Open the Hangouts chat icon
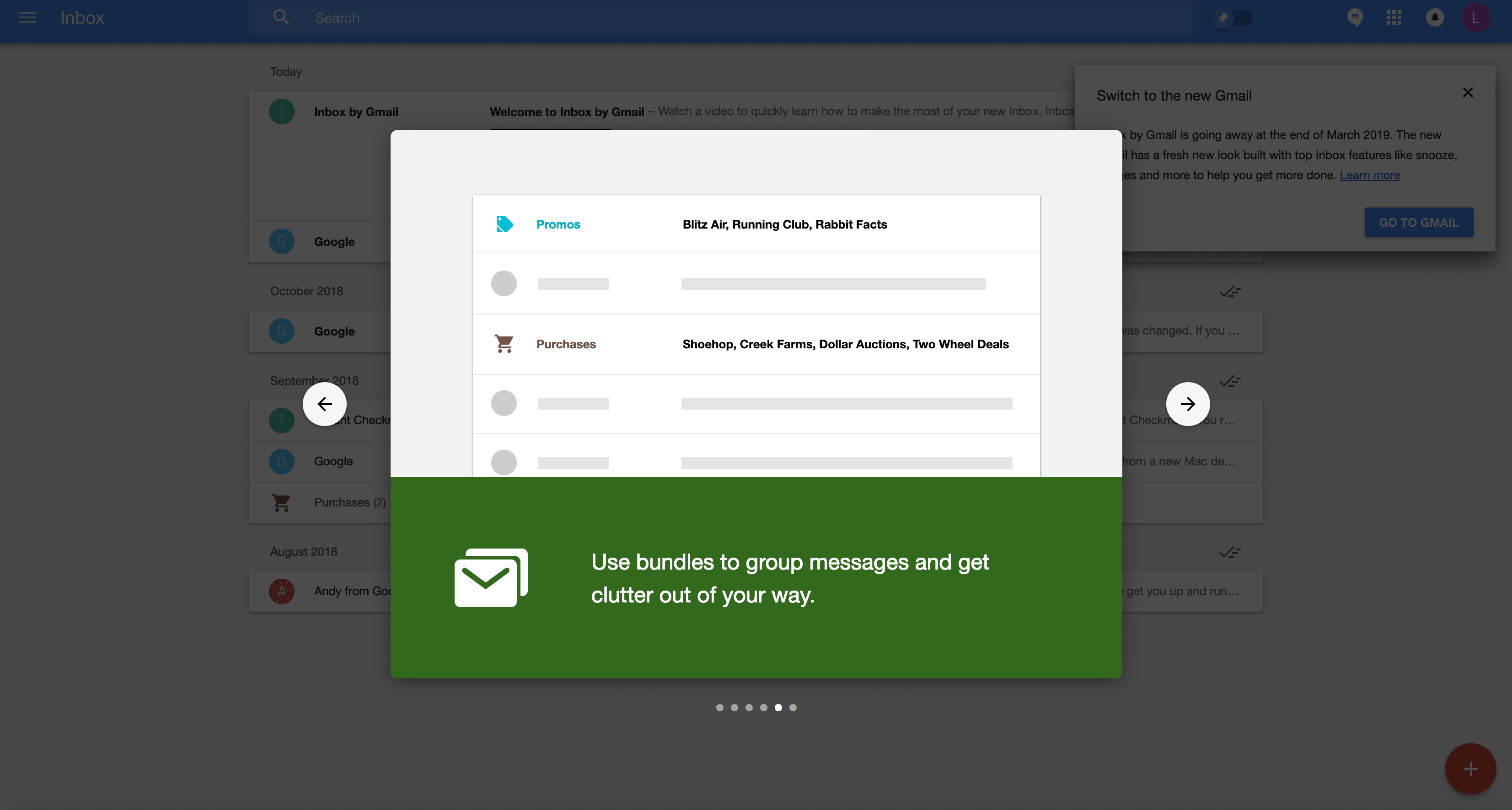1512x810 pixels. tap(1355, 17)
